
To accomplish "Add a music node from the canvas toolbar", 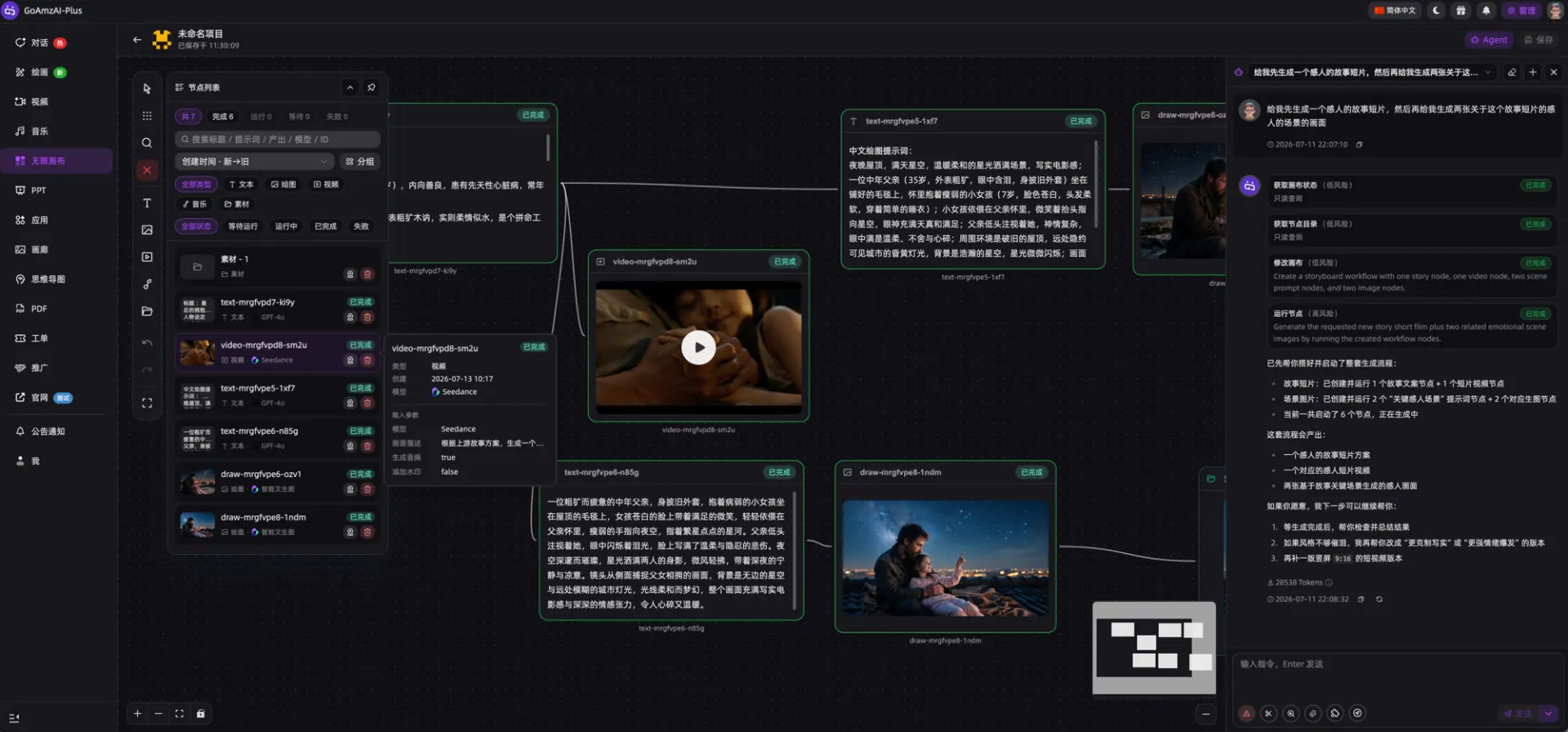I will coord(147,284).
